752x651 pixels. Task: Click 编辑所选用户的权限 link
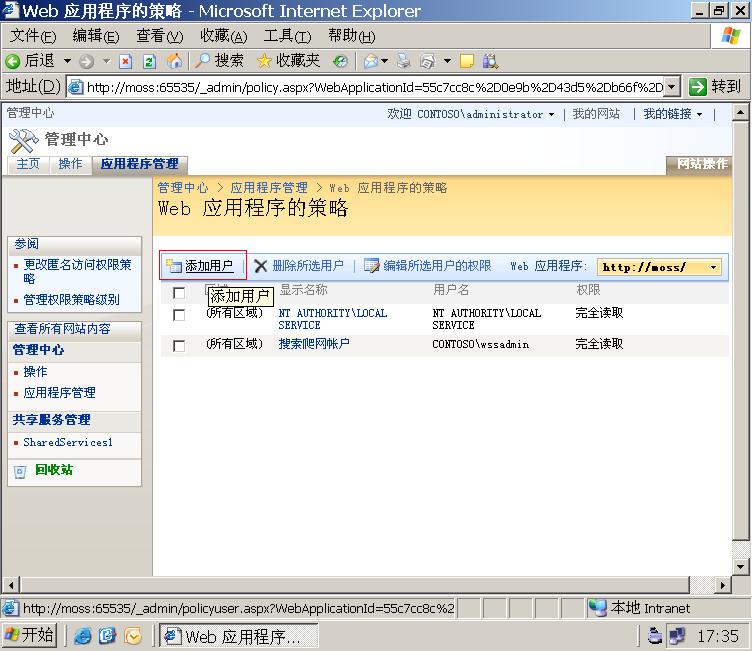click(437, 266)
